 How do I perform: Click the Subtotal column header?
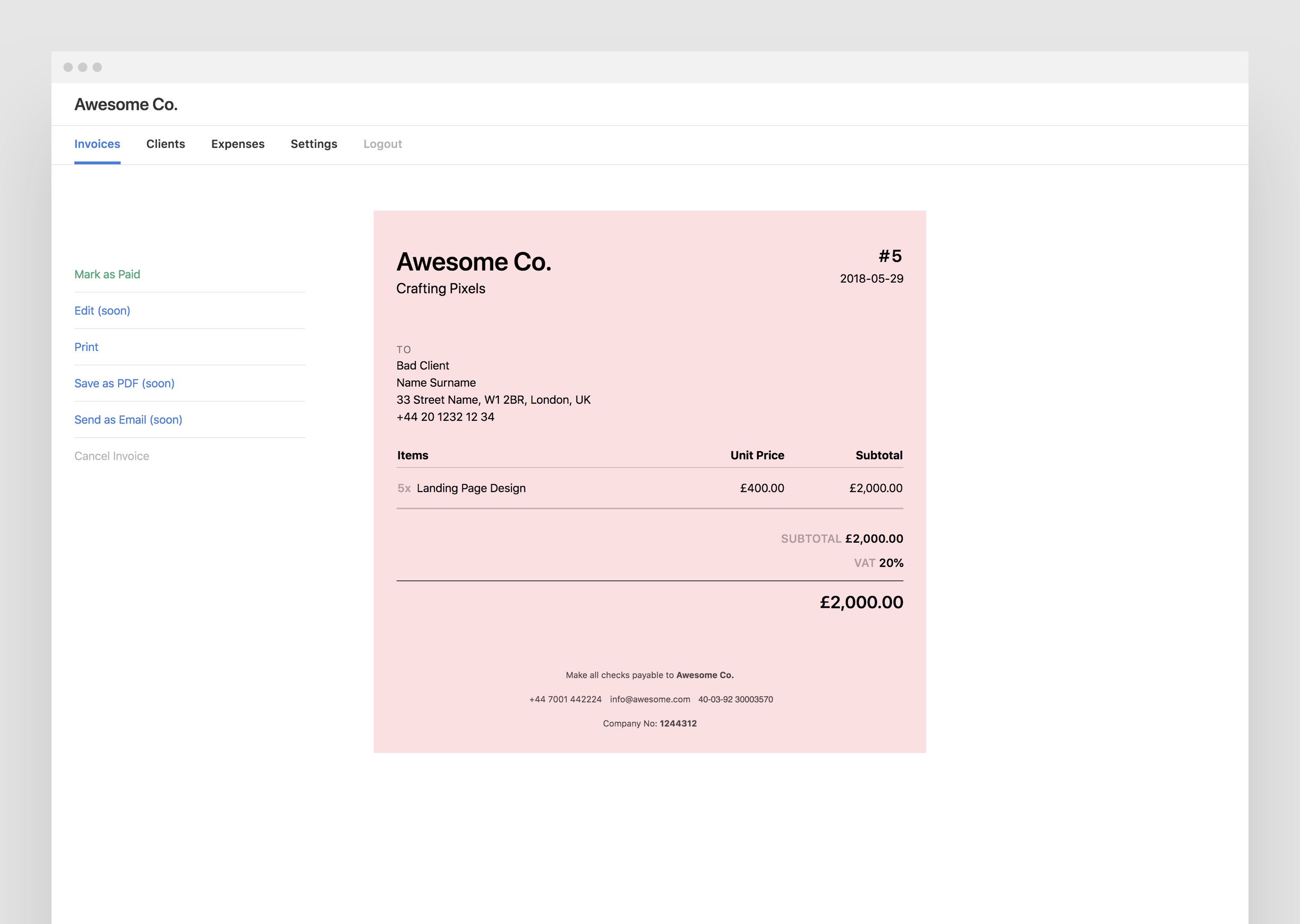[879, 455]
